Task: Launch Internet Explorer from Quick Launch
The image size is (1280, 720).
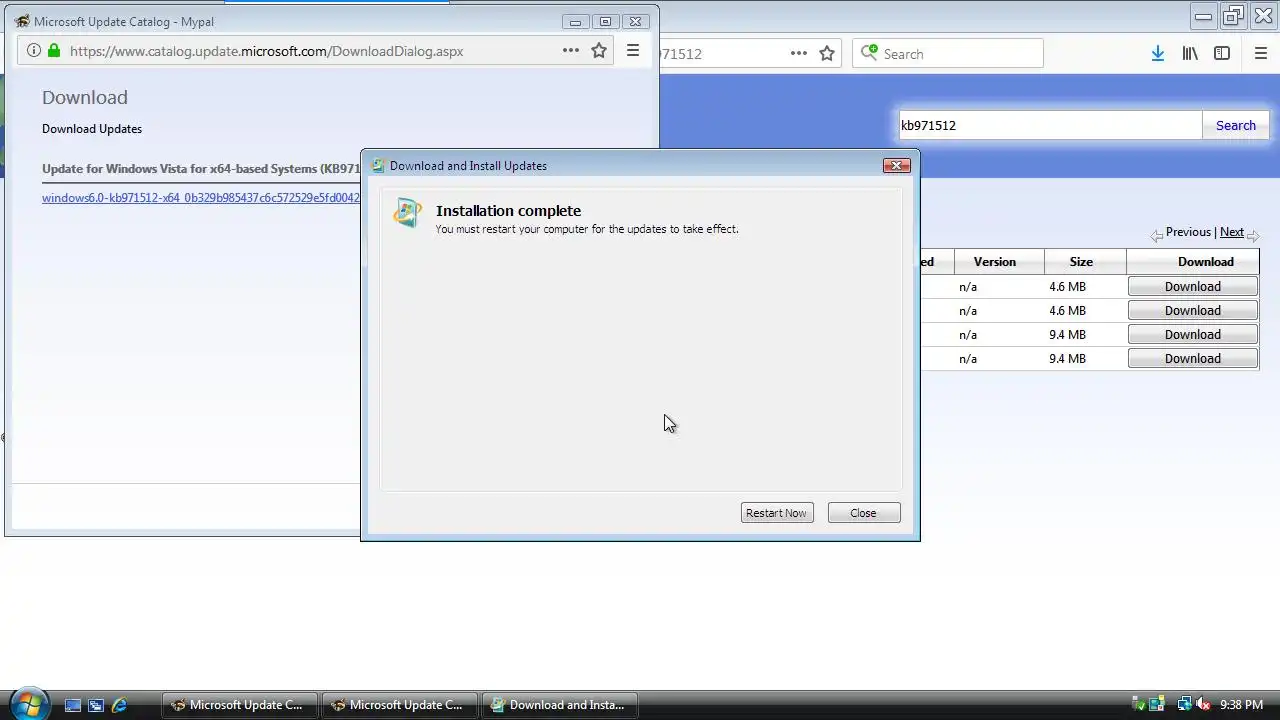Action: click(119, 705)
